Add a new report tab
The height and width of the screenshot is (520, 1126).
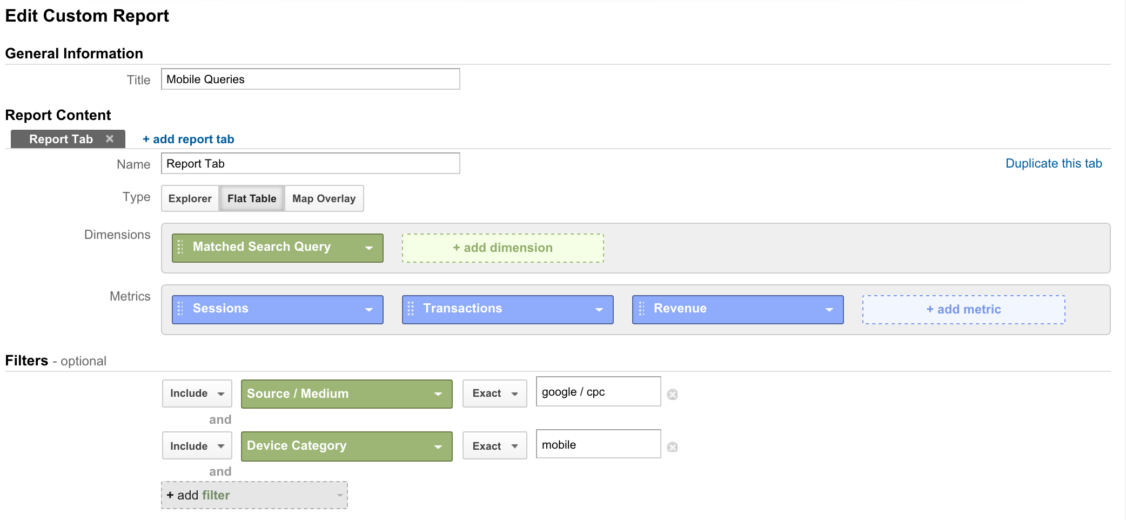pyautogui.click(x=188, y=139)
